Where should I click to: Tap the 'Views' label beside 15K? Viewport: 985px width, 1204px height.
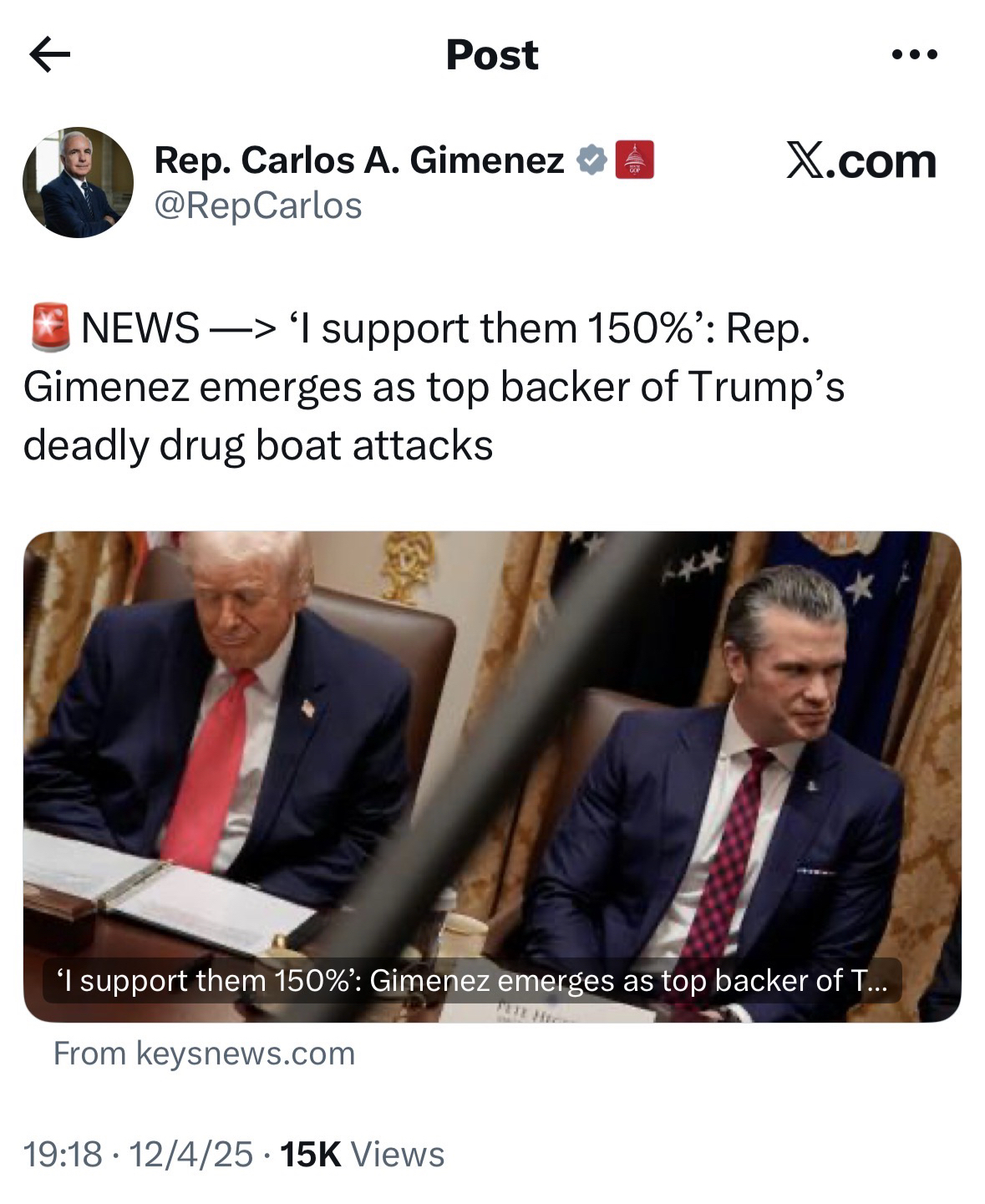(x=398, y=1155)
